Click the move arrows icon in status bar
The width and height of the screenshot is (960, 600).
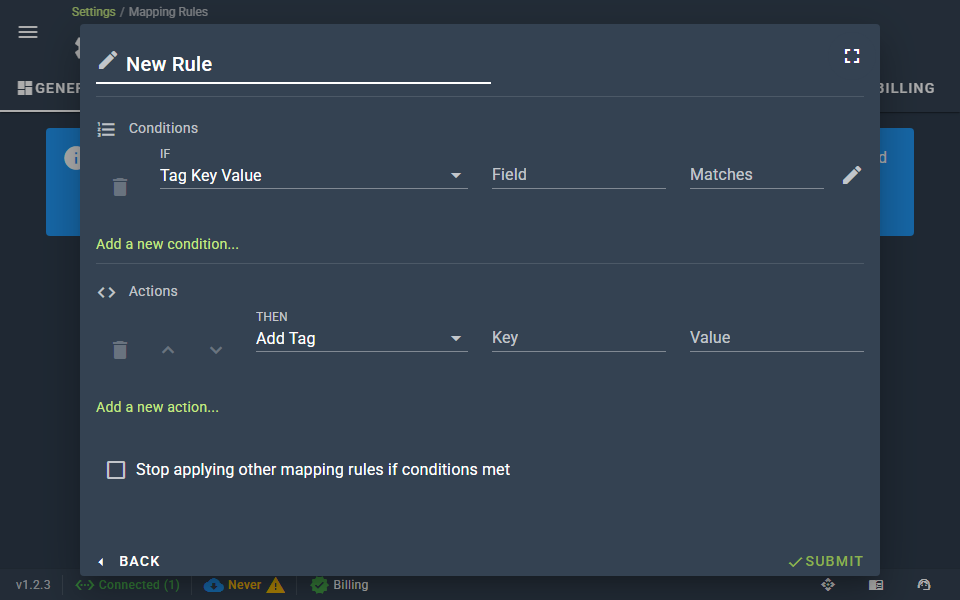828,585
